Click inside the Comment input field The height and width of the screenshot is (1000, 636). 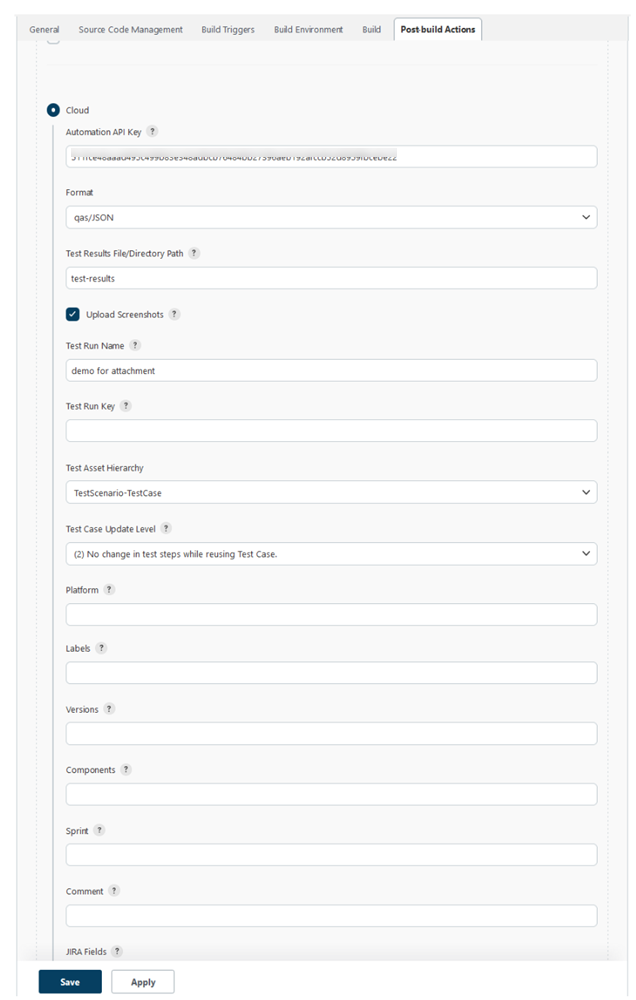point(330,914)
